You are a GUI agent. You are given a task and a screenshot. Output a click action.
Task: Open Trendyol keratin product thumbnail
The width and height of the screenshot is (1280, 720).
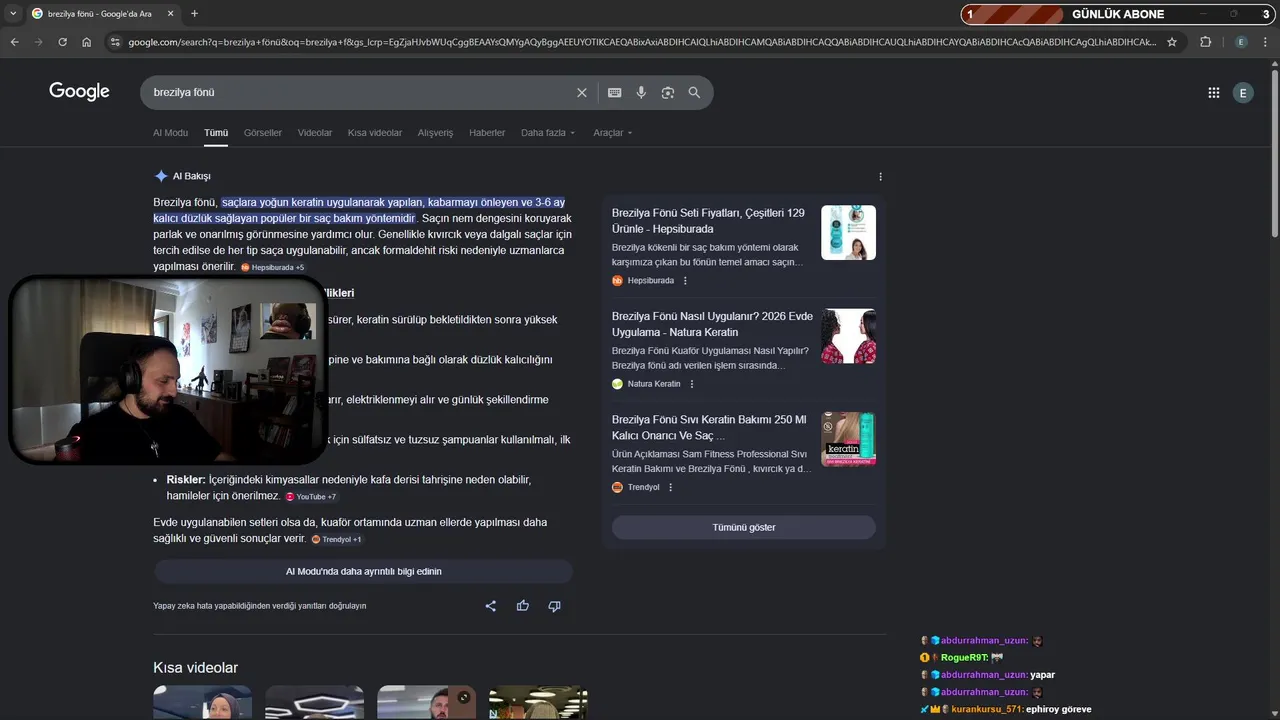(x=848, y=439)
